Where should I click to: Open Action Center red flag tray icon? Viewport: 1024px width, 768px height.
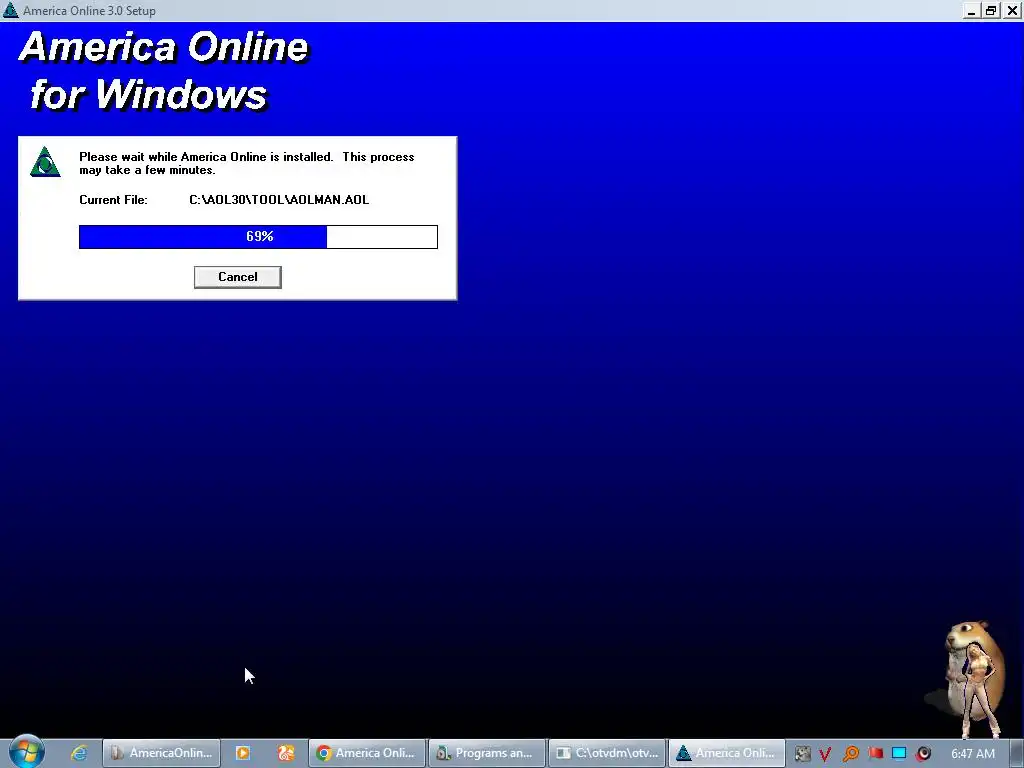[875, 754]
